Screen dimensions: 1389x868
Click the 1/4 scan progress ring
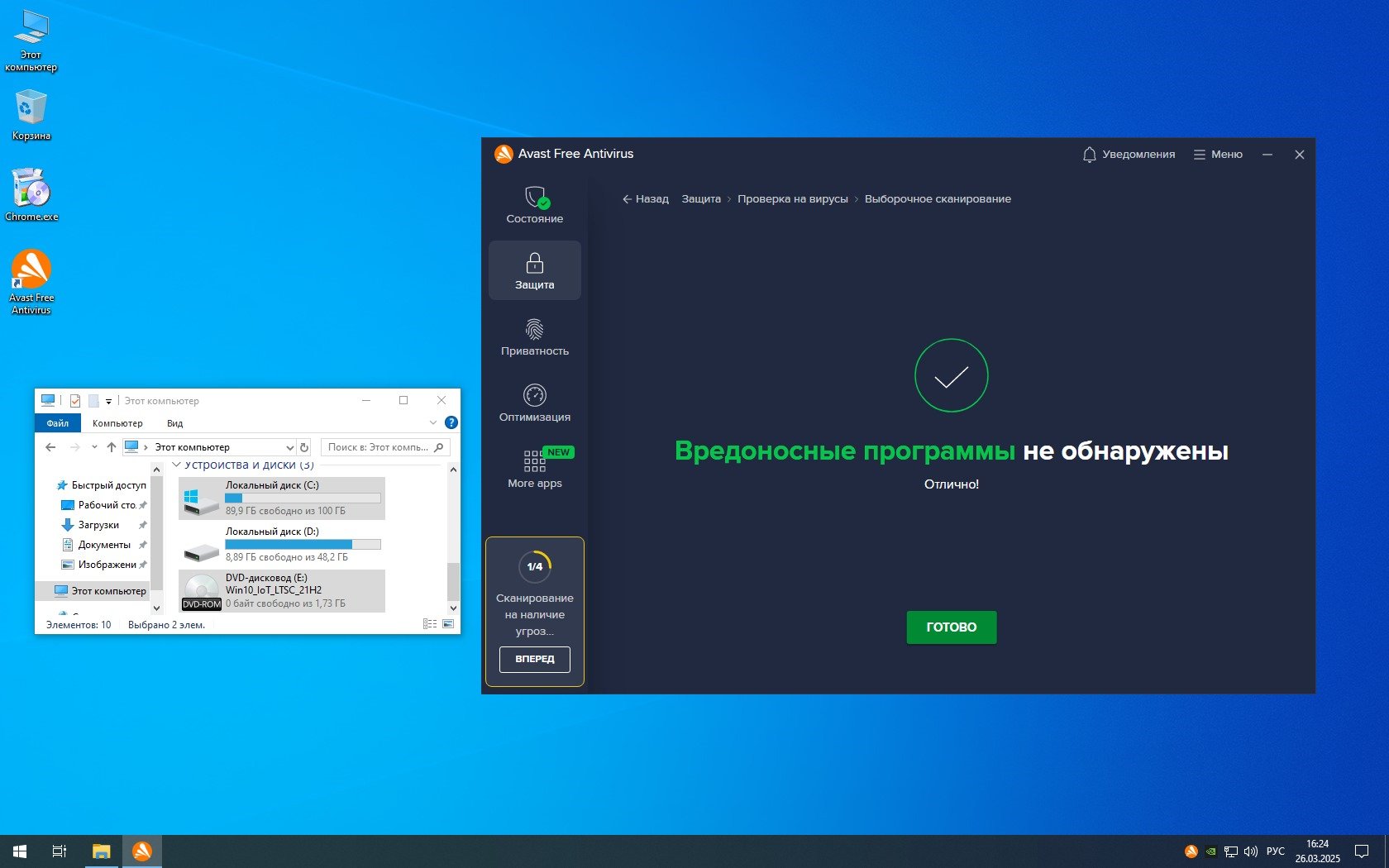pyautogui.click(x=535, y=566)
